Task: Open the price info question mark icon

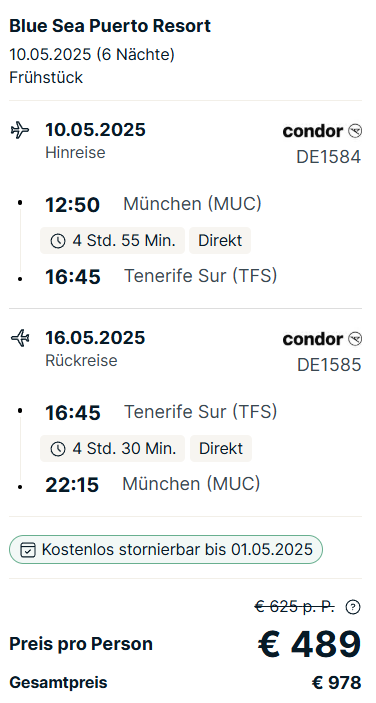Action: [x=353, y=607]
